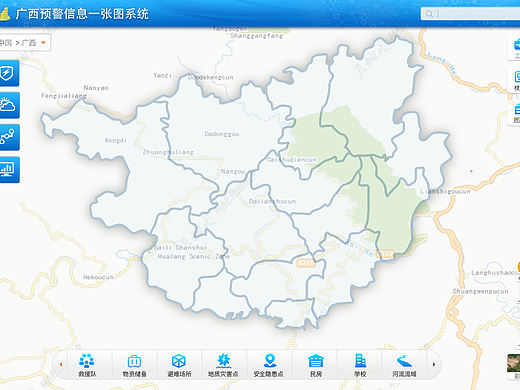Click the Dadonggou map label

click(222, 134)
